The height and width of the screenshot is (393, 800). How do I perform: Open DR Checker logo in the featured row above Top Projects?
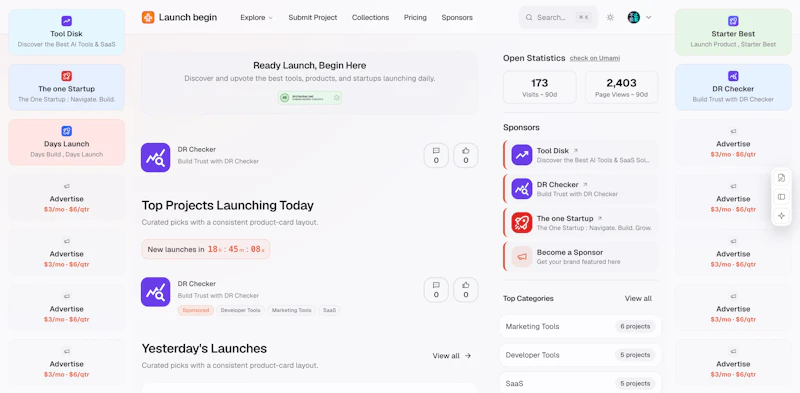pyautogui.click(x=156, y=157)
